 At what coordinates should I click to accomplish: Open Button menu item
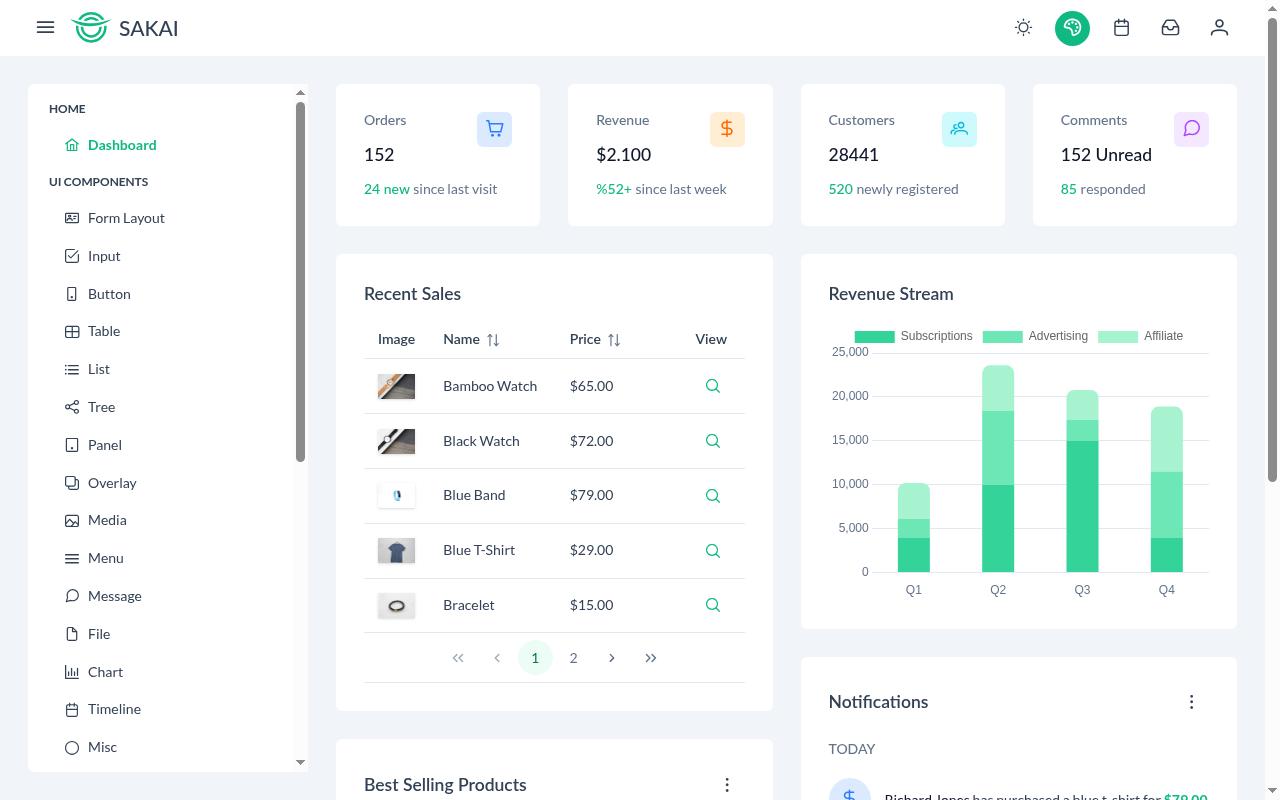click(168, 294)
